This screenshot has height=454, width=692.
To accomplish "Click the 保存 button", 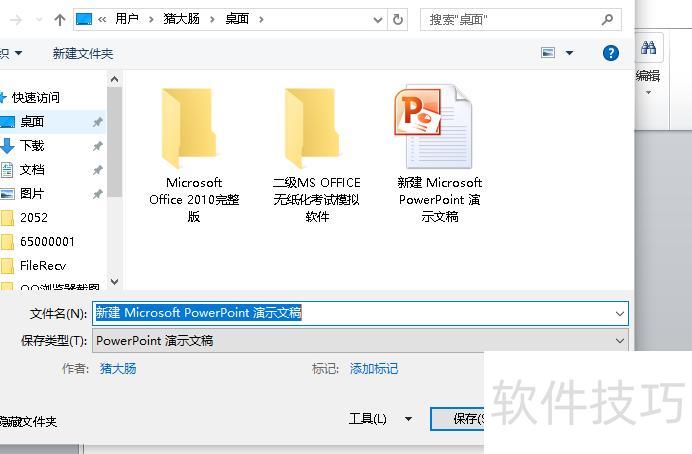I will (459, 418).
